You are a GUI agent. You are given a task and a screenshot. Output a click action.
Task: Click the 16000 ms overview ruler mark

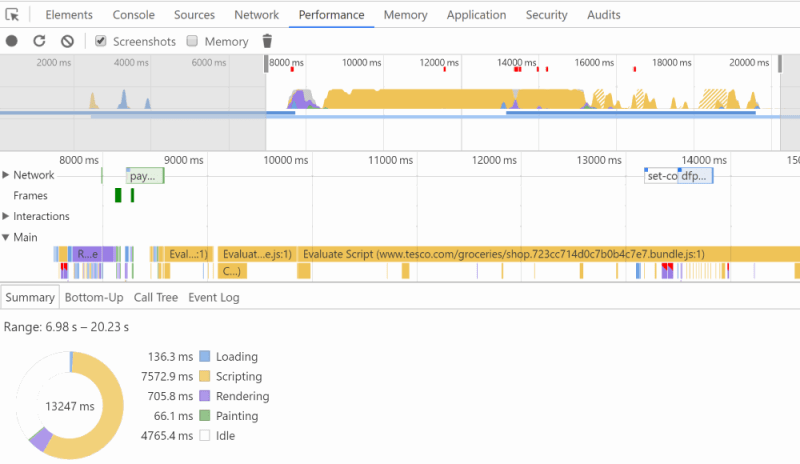(594, 62)
